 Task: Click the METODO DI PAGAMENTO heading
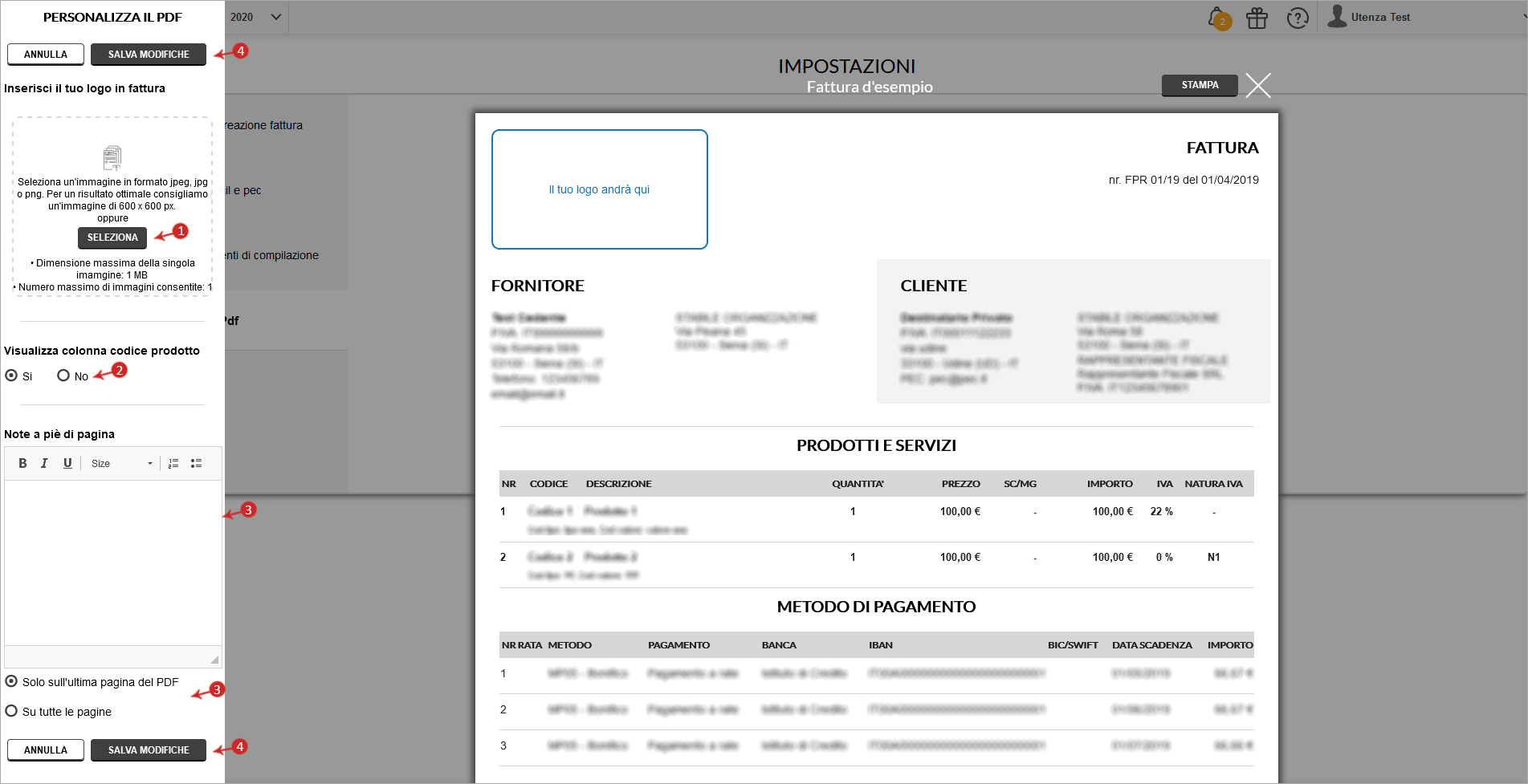pos(876,607)
